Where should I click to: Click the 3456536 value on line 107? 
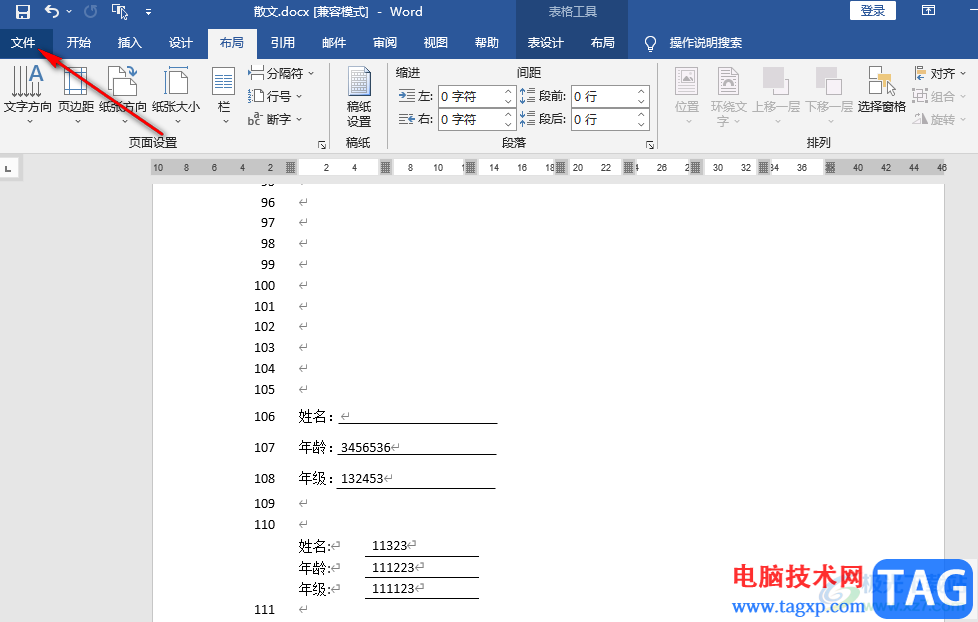(366, 447)
